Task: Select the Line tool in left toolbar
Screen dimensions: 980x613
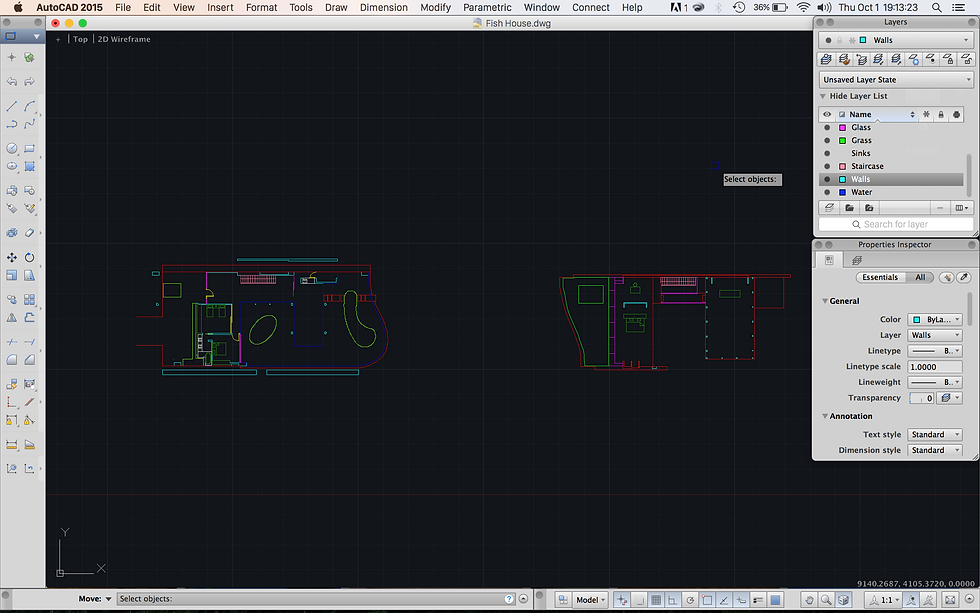Action: tap(11, 106)
